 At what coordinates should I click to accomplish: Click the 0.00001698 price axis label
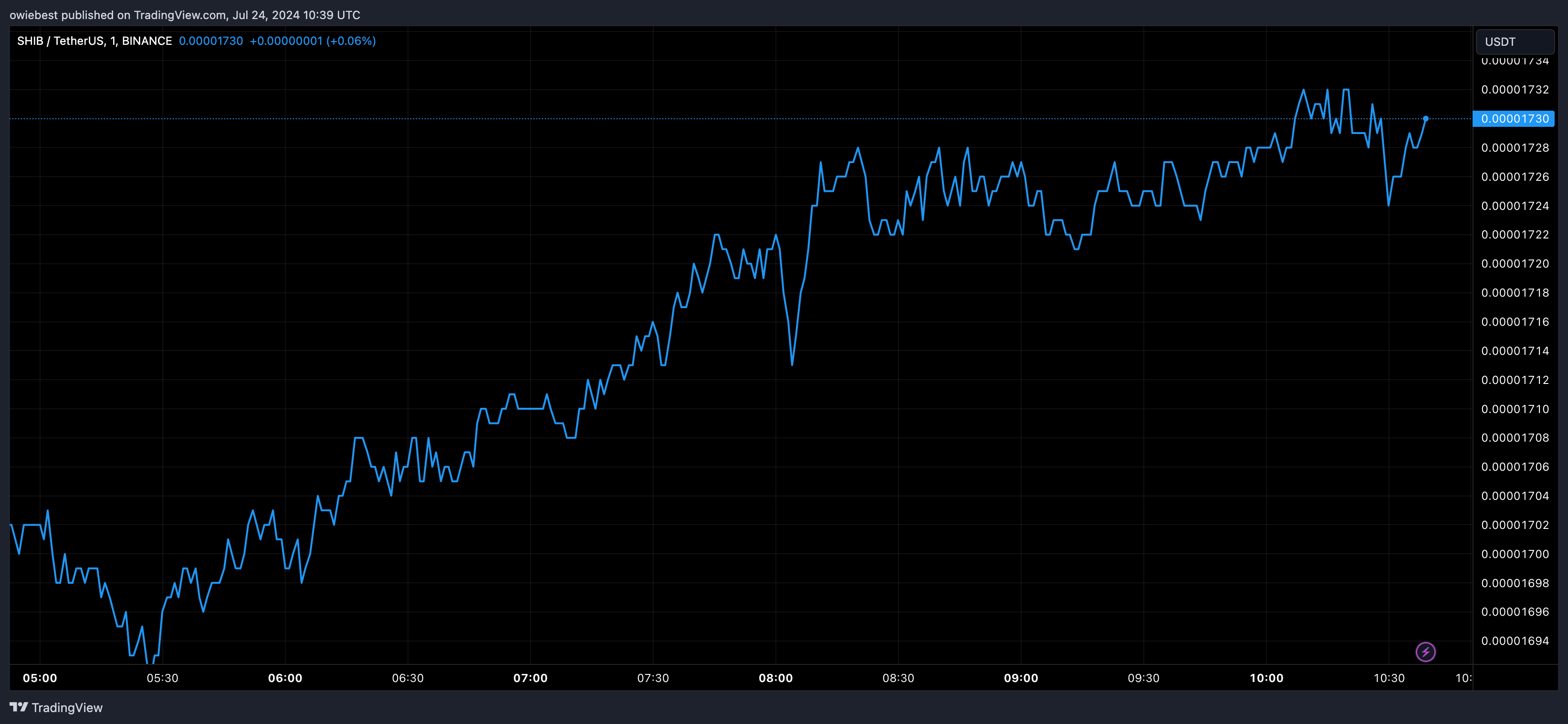tap(1515, 583)
